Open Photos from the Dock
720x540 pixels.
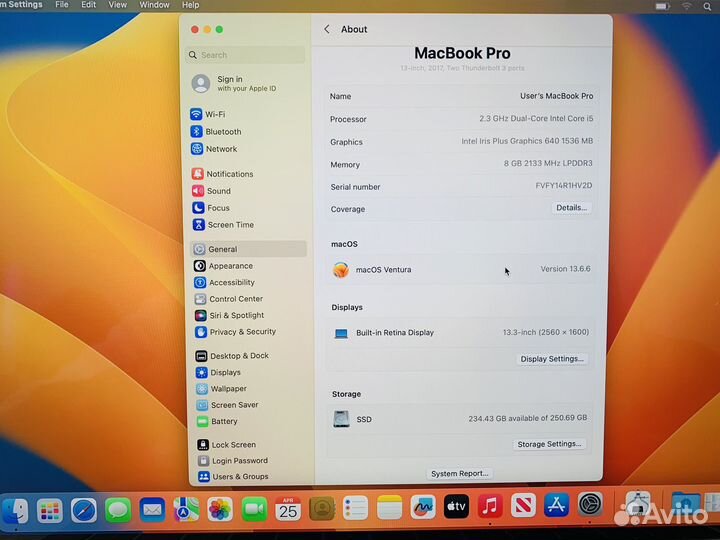pyautogui.click(x=220, y=510)
